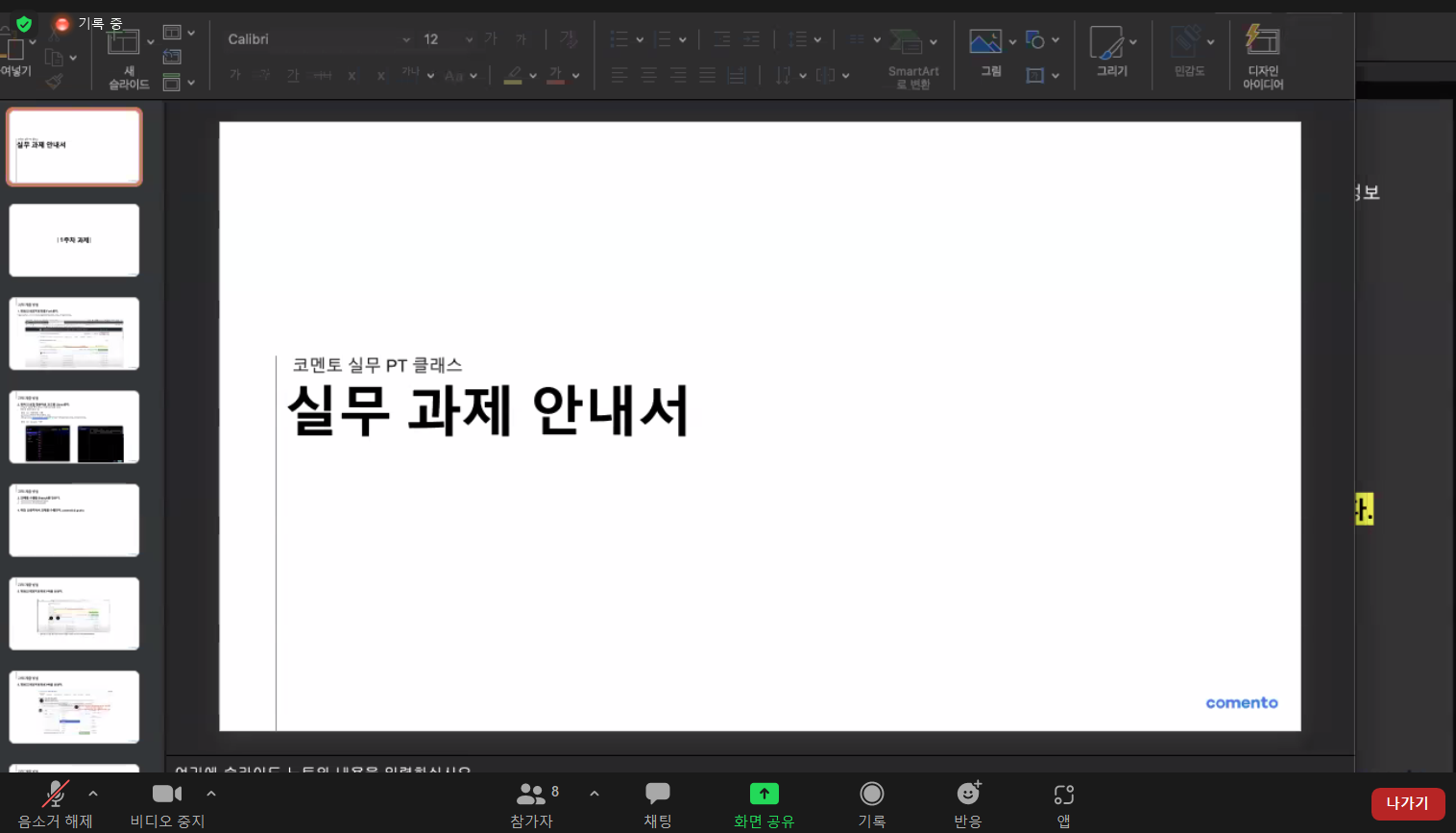This screenshot has height=833, width=1456.
Task: Click the increase font size icon
Action: [492, 38]
